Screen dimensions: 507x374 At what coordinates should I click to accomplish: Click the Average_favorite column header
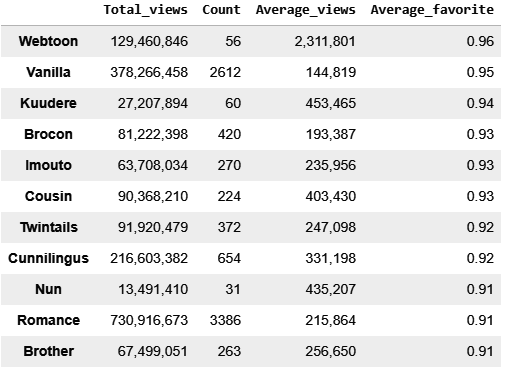[432, 10]
